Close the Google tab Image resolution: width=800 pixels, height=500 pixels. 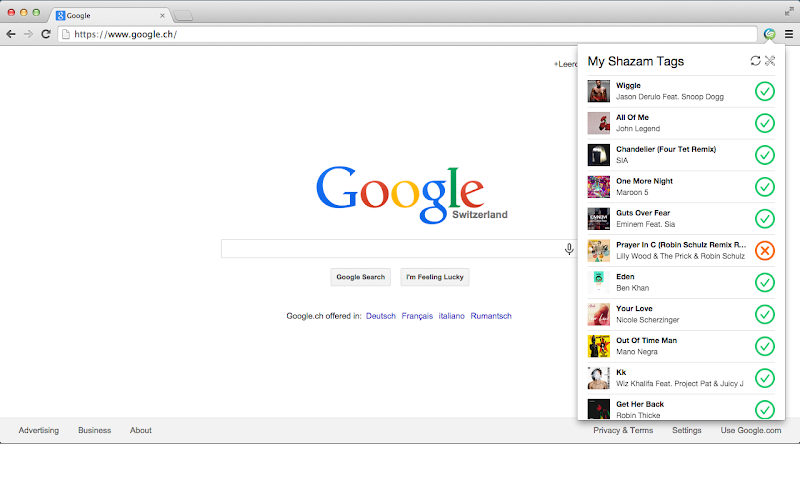162,15
